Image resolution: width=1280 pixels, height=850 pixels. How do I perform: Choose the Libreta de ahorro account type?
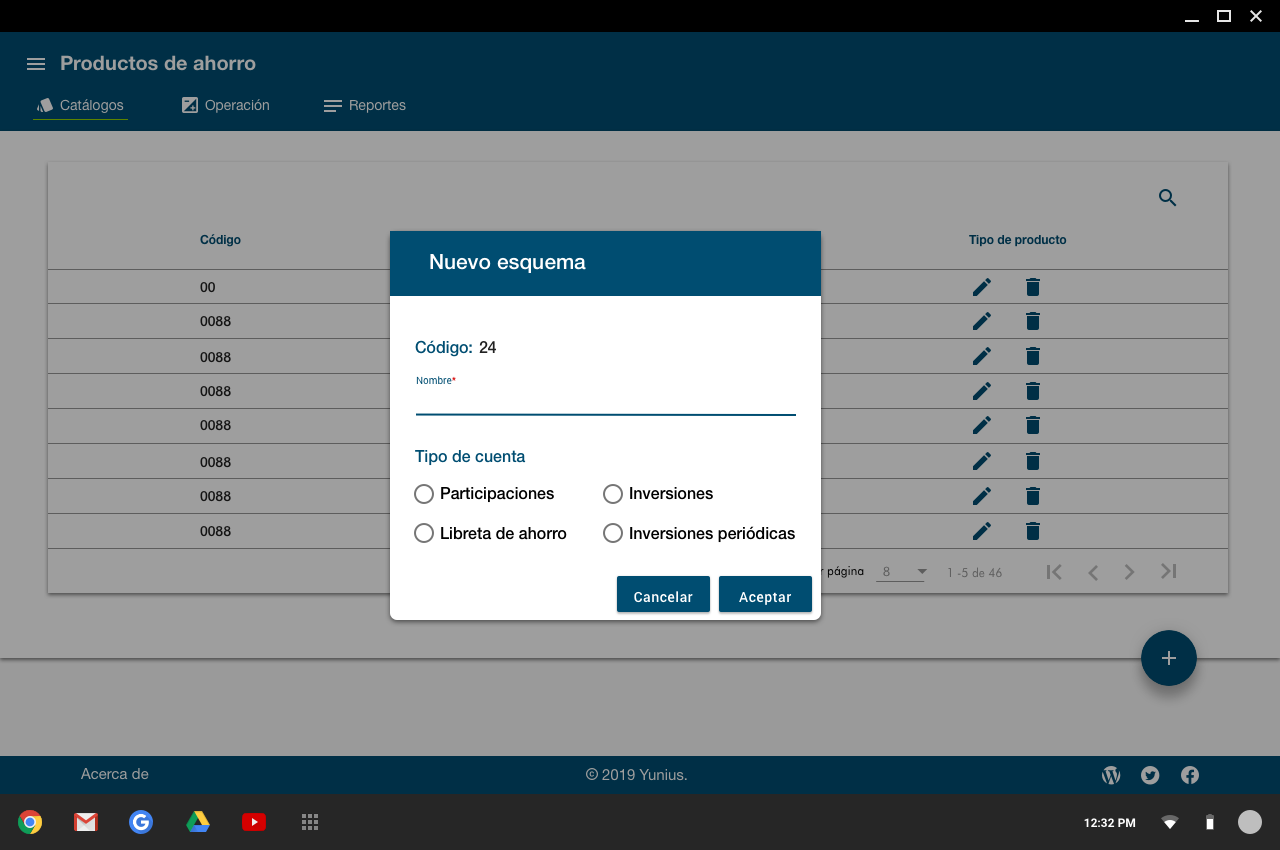(424, 534)
